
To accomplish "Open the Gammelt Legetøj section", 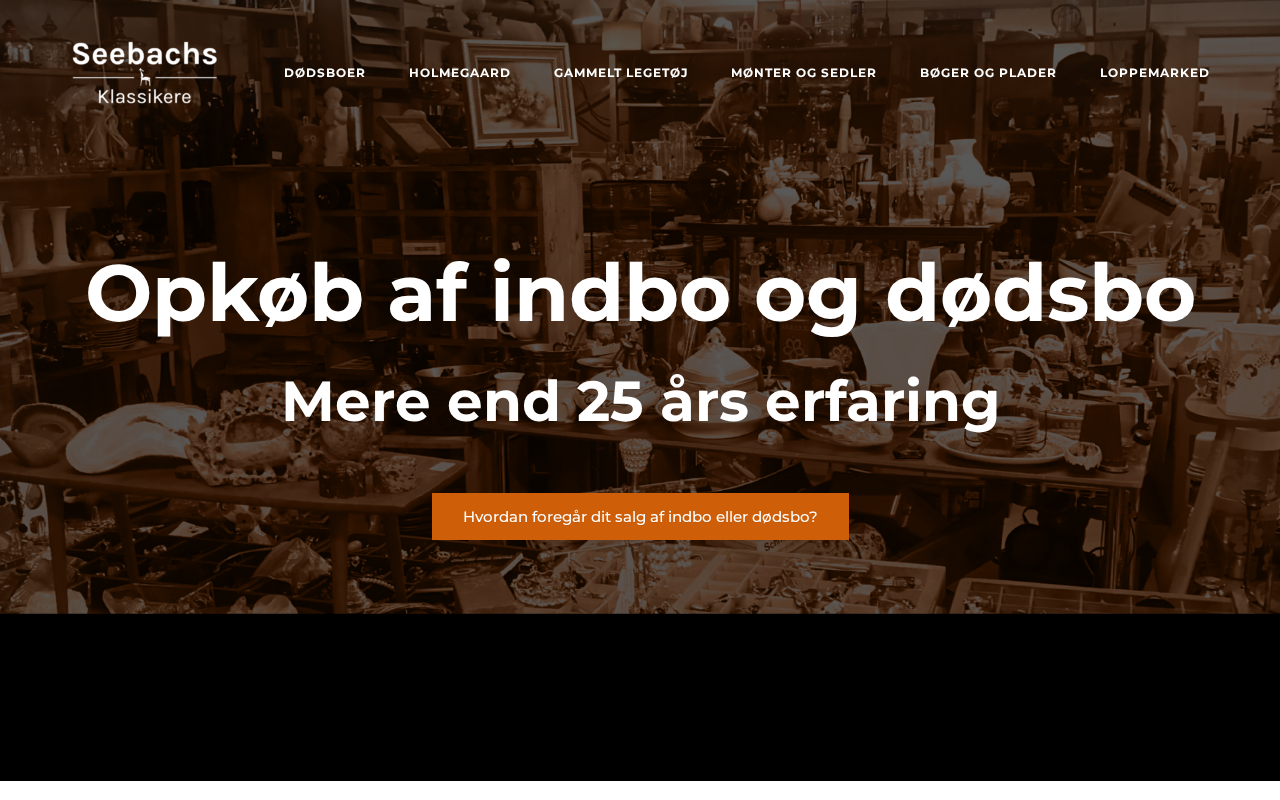I will pos(621,73).
